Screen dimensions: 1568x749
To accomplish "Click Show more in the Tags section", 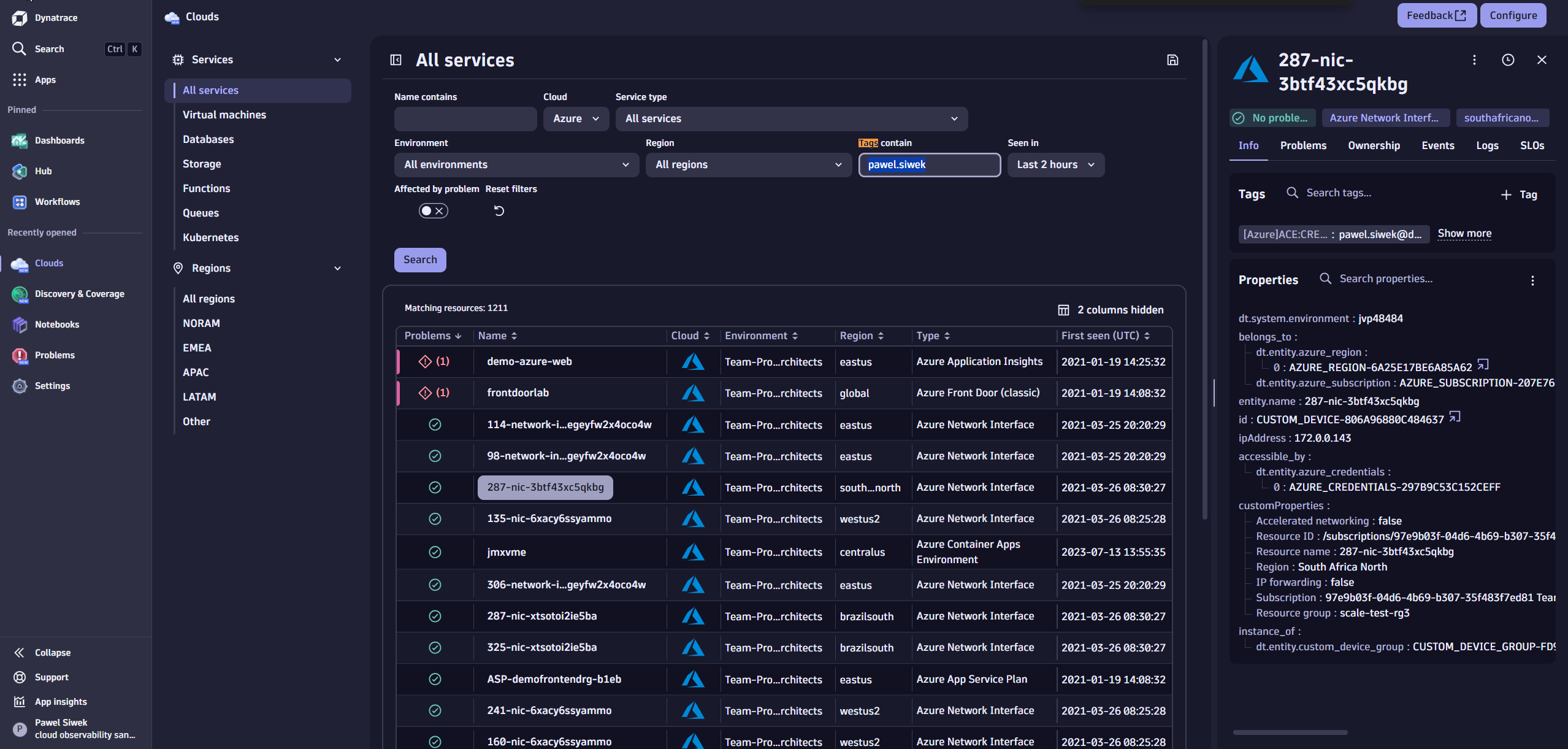I will (1464, 233).
